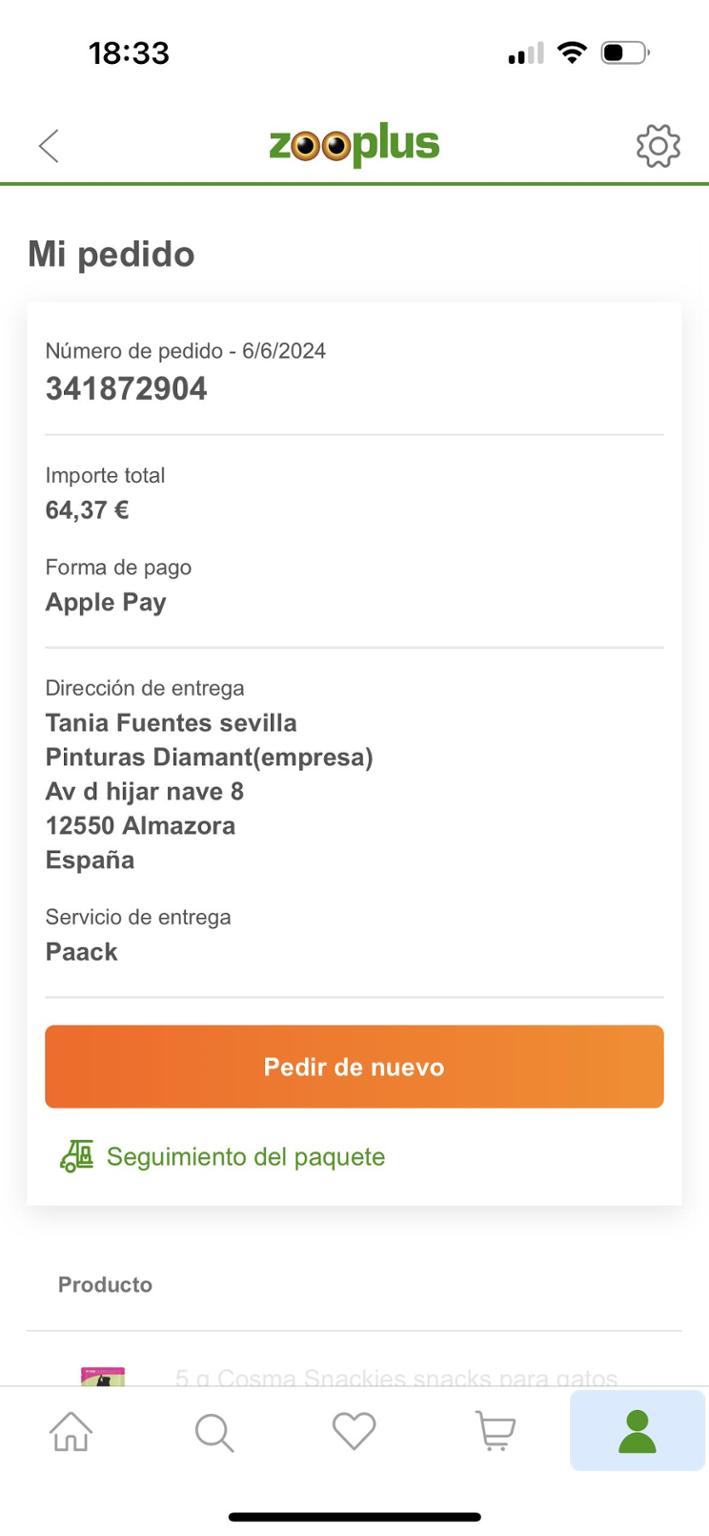Open the Cosma Snackies product name
This screenshot has height=1536, width=709.
pyautogui.click(x=396, y=1379)
